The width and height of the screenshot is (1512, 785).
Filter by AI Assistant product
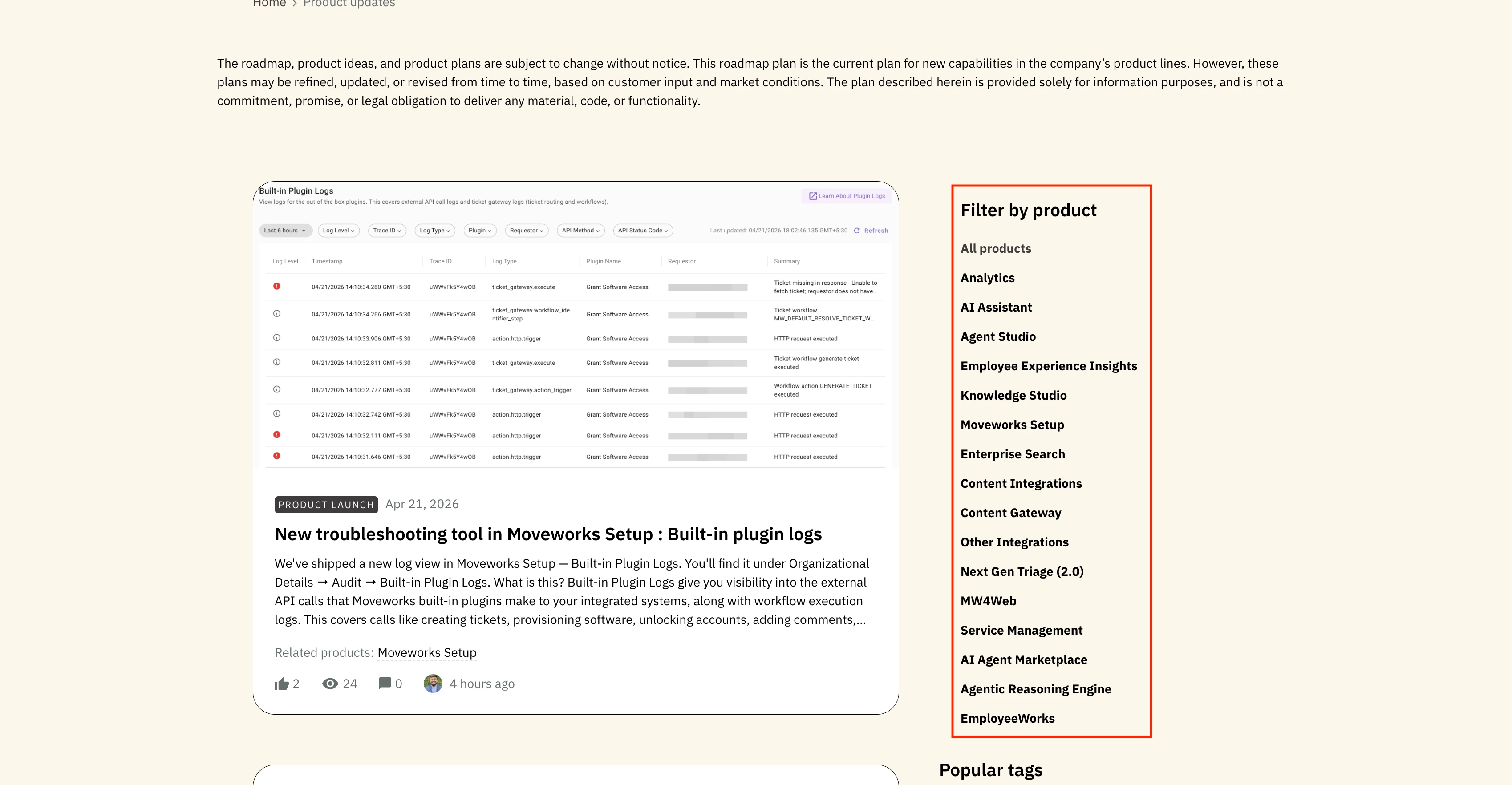coord(996,308)
